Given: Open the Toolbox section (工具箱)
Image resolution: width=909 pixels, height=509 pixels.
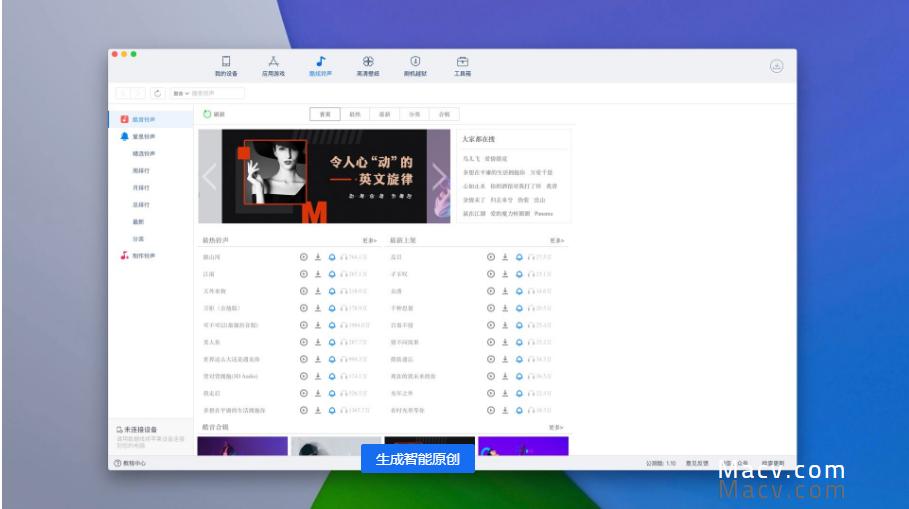Looking at the screenshot, I should coord(462,66).
